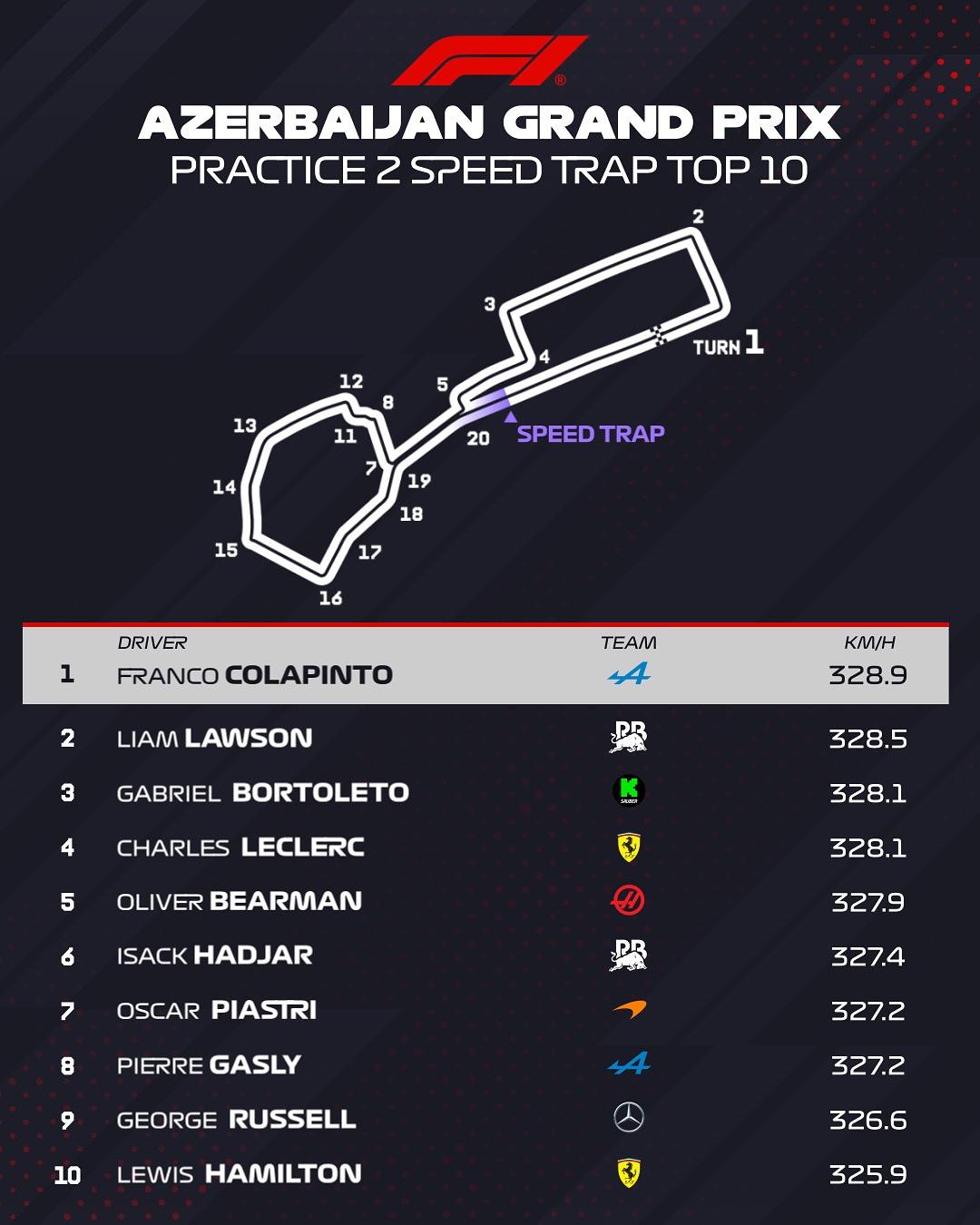Click the checkered start/finish line marker
This screenshot has width=980, height=1225.
click(x=660, y=335)
